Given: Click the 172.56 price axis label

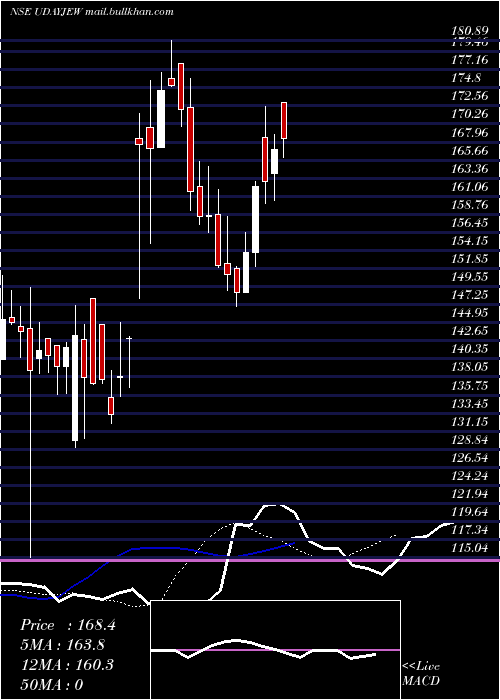Looking at the screenshot, I should 469,96.
